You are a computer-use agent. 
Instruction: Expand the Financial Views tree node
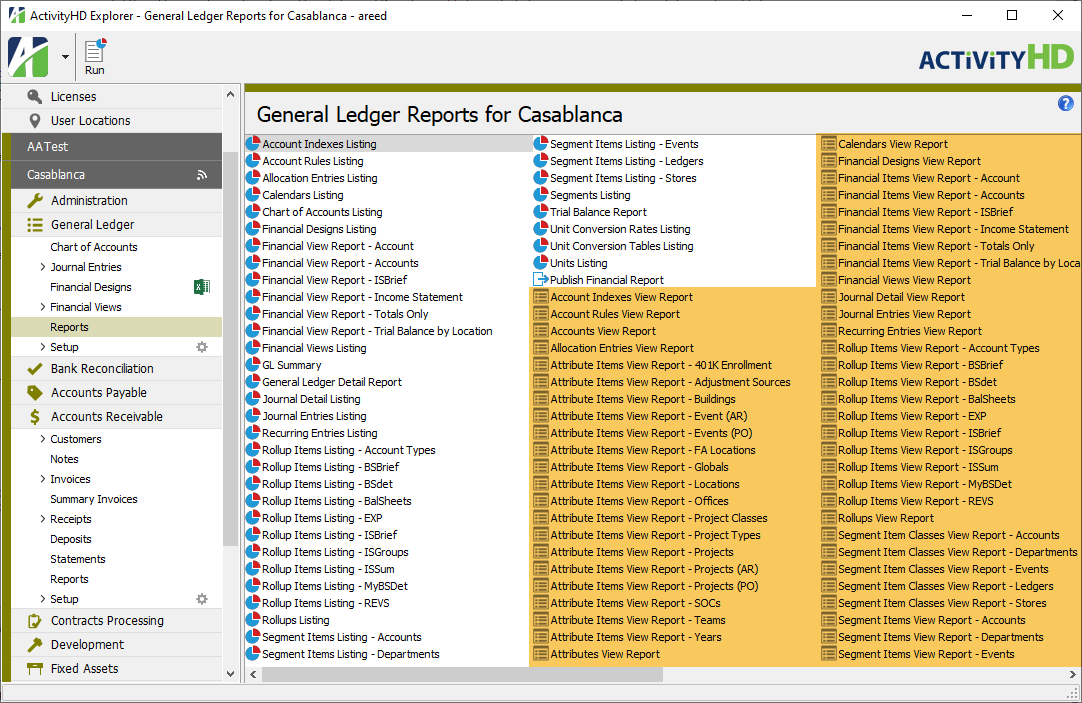click(43, 307)
